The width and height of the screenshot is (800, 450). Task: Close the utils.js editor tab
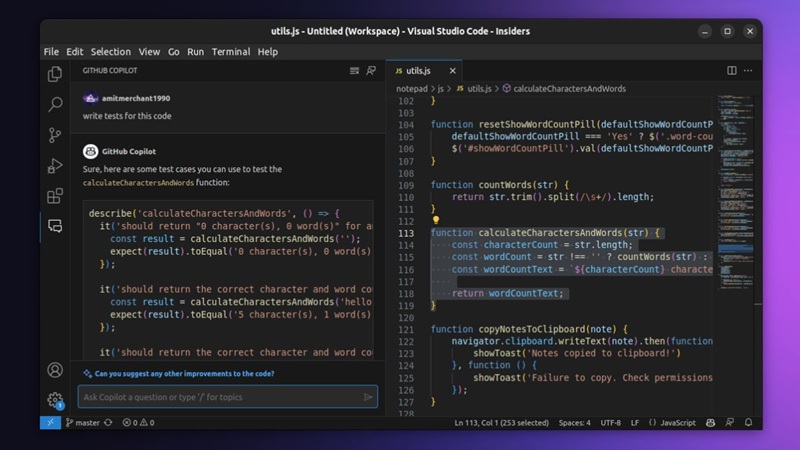click(453, 71)
